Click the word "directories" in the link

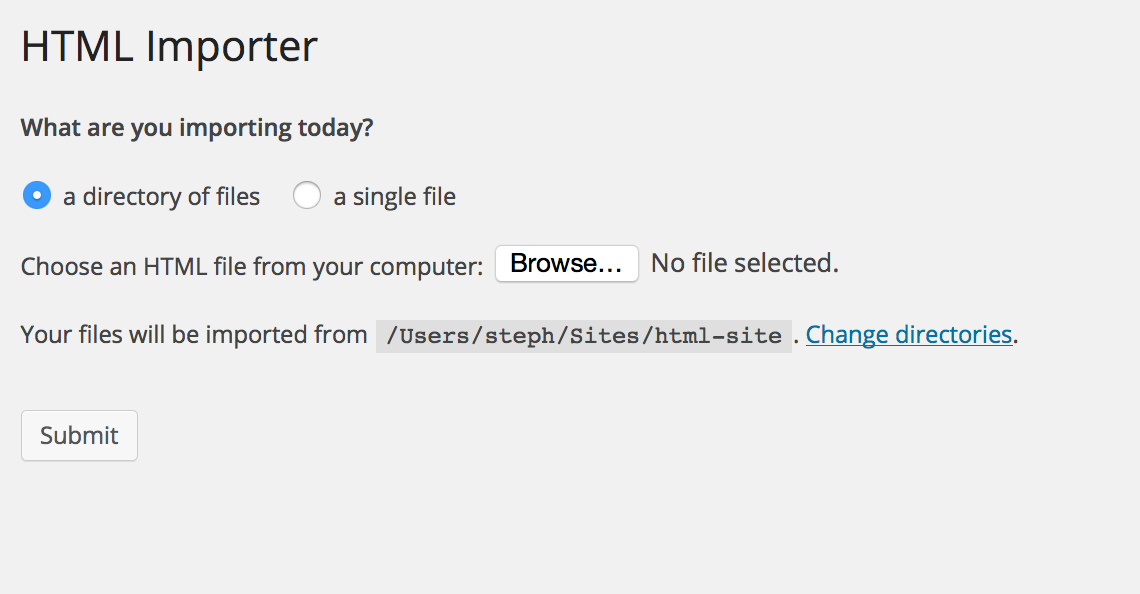click(954, 334)
